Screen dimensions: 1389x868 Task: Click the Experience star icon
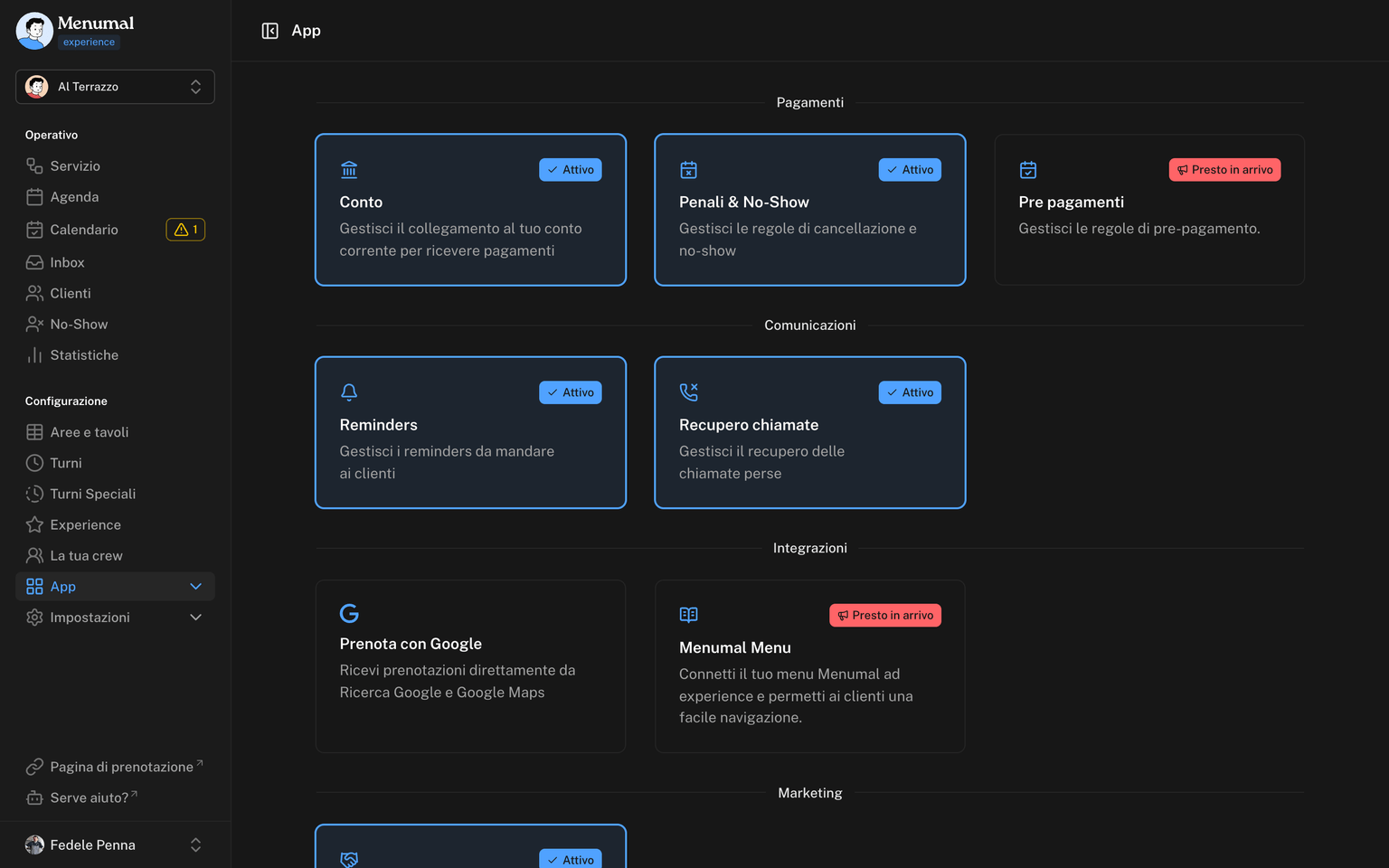click(34, 524)
